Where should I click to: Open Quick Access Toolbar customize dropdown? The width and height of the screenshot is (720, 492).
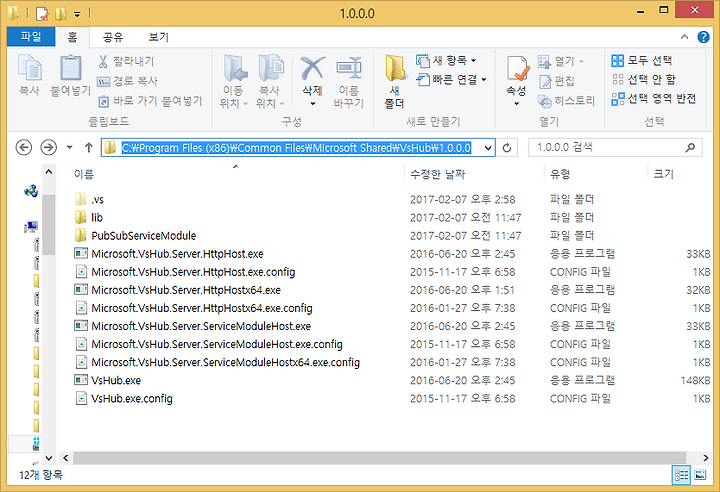[x=78, y=14]
